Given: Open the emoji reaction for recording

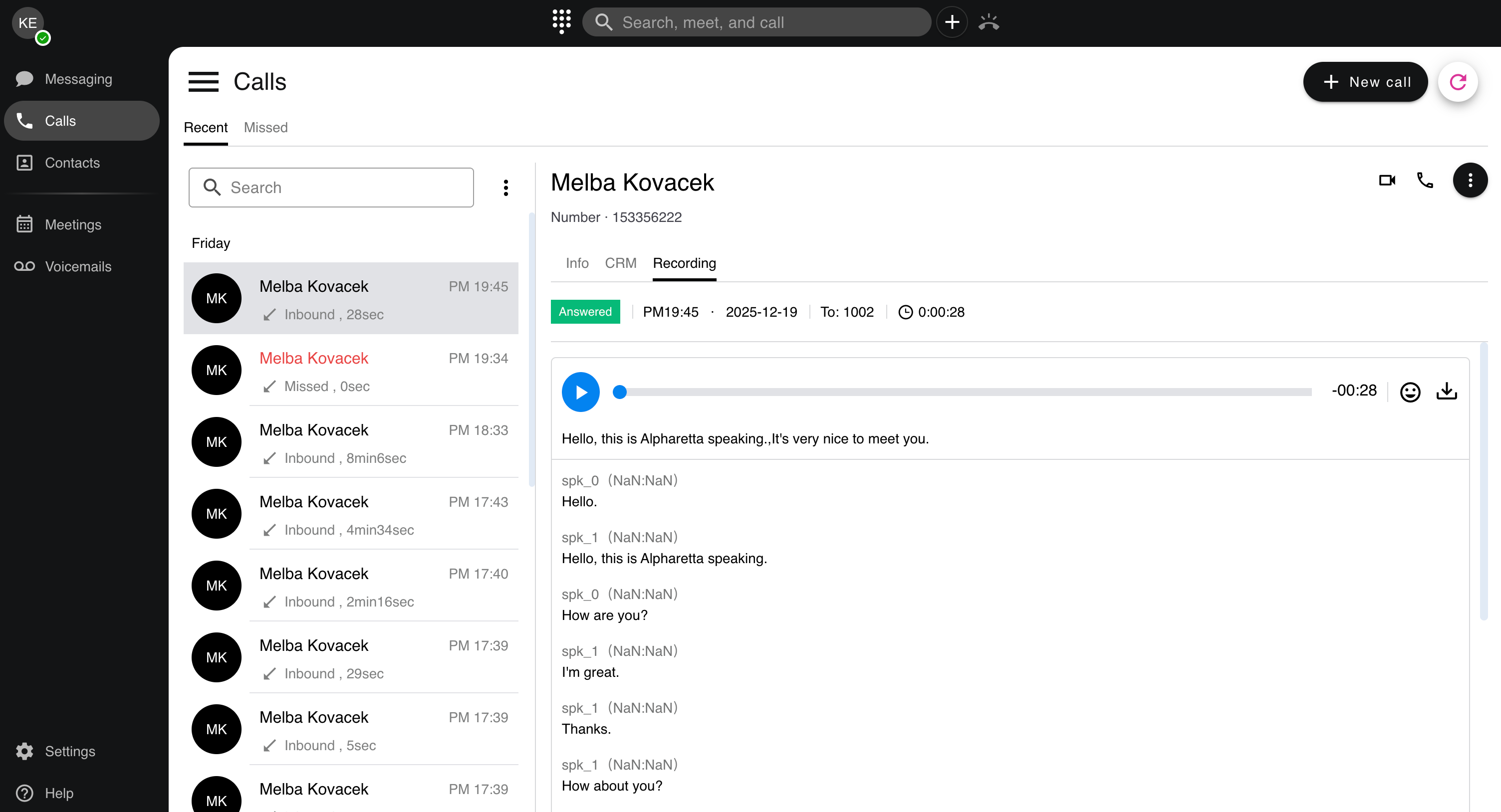Looking at the screenshot, I should point(1410,392).
